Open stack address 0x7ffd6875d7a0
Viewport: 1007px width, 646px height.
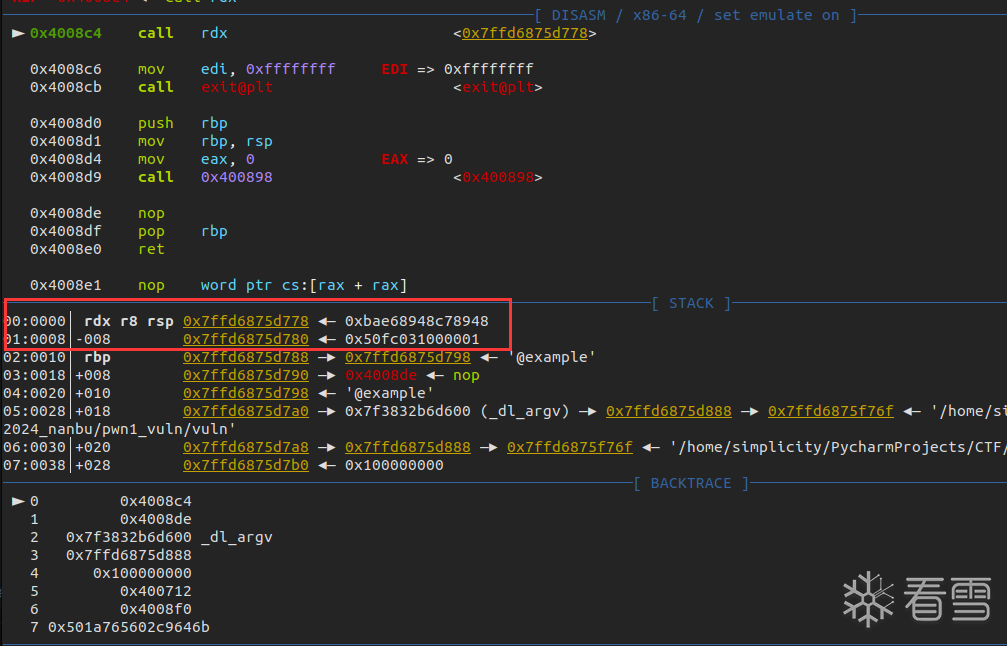(245, 411)
